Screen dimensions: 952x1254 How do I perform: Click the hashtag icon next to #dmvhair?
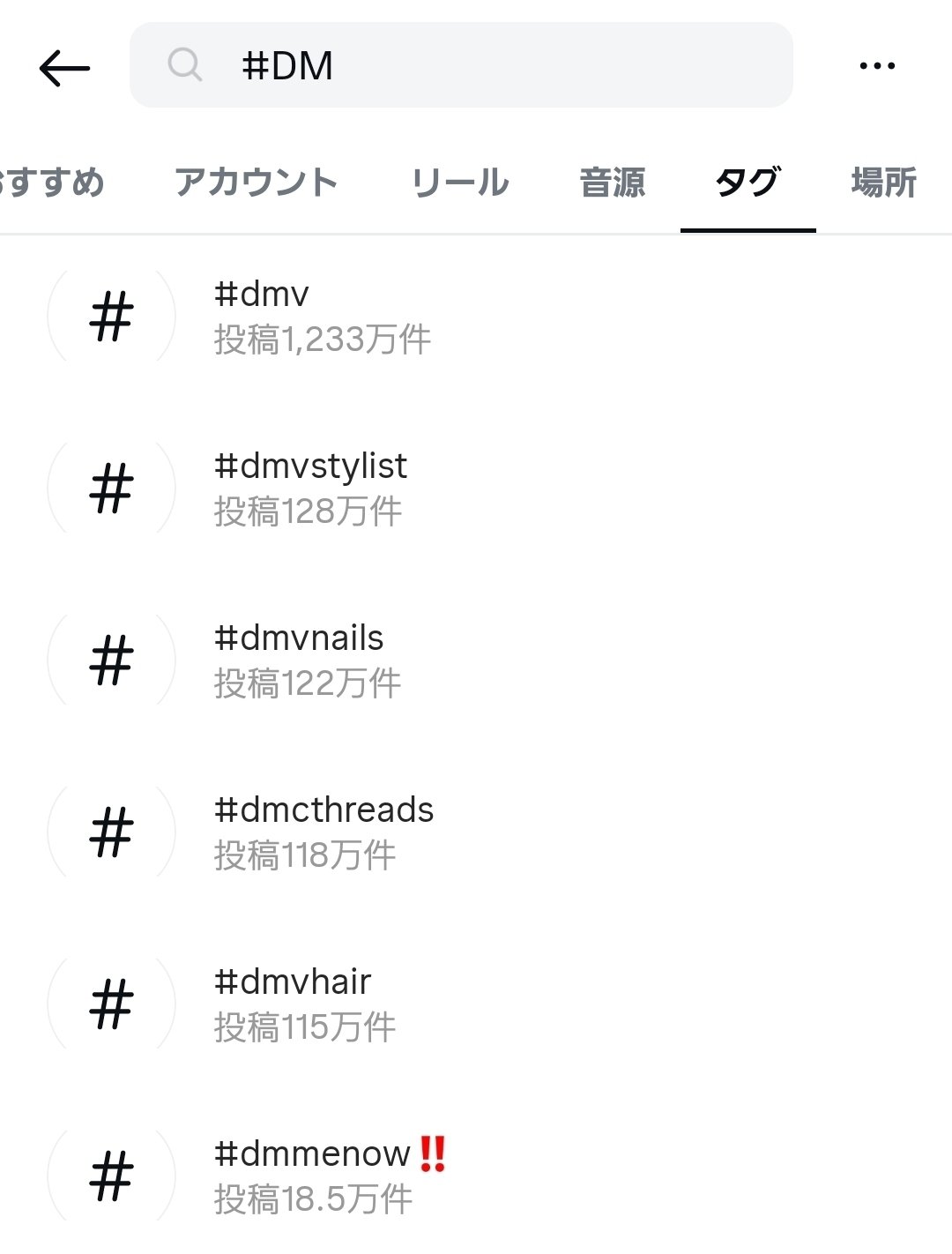click(112, 1003)
